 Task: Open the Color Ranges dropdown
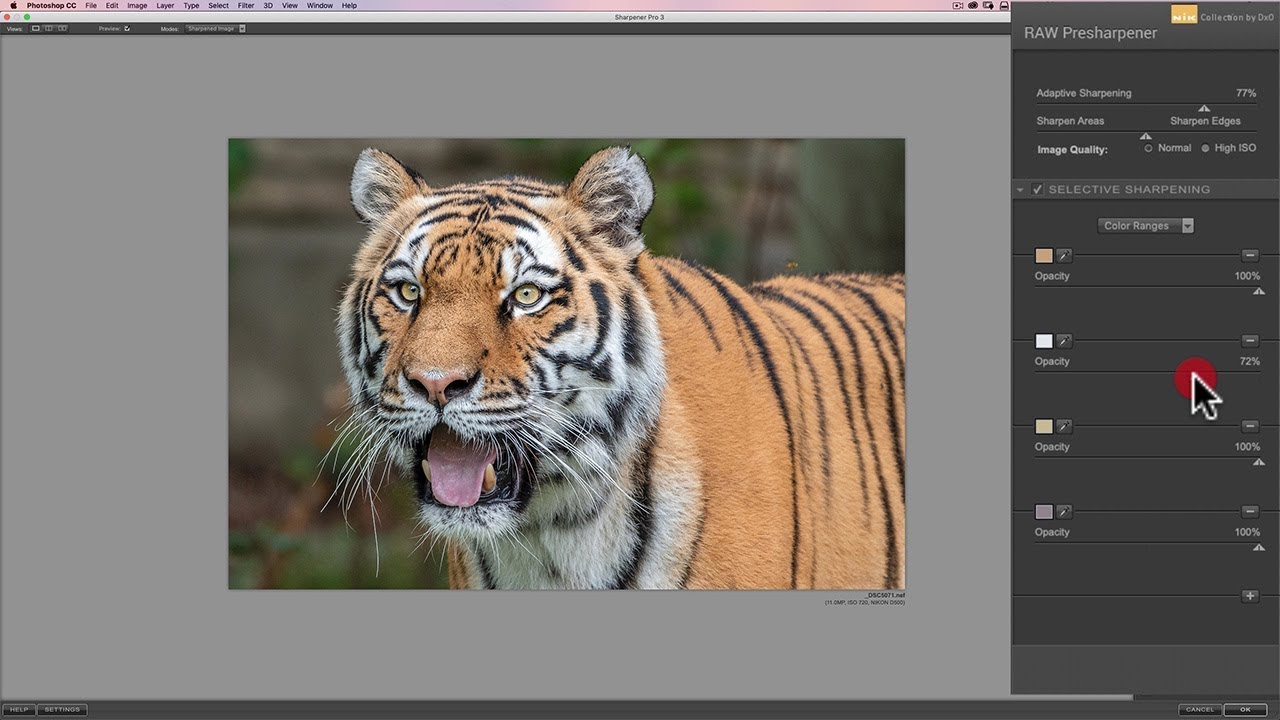[x=1145, y=226]
